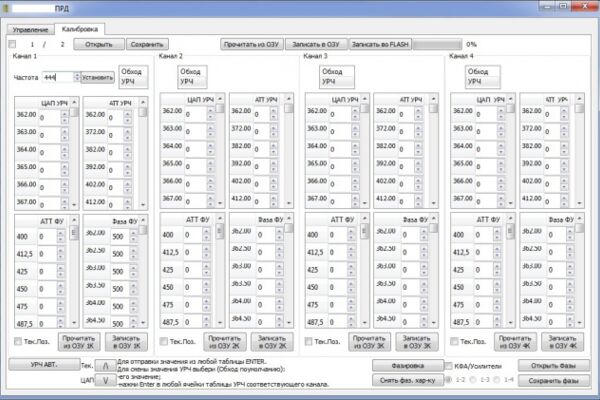The height and width of the screenshot is (400, 600).
Task: Select the 1-2 radio button
Action: pos(448,380)
